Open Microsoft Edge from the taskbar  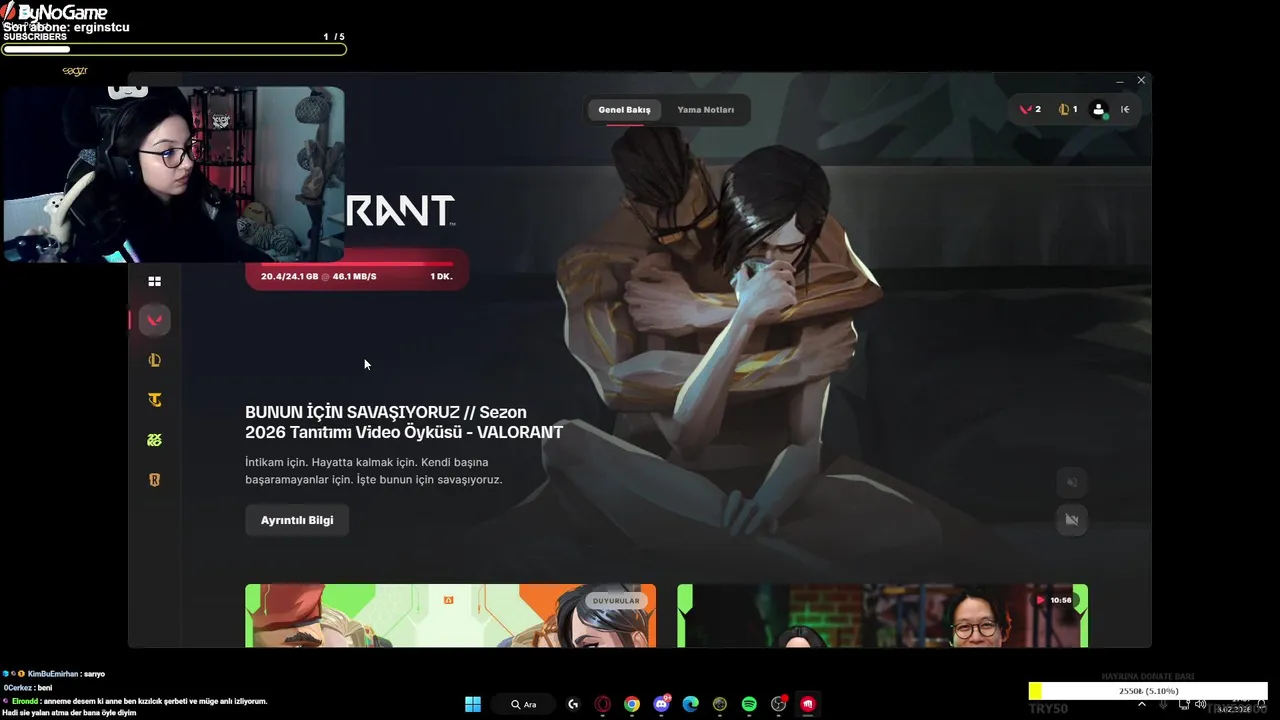click(x=690, y=704)
